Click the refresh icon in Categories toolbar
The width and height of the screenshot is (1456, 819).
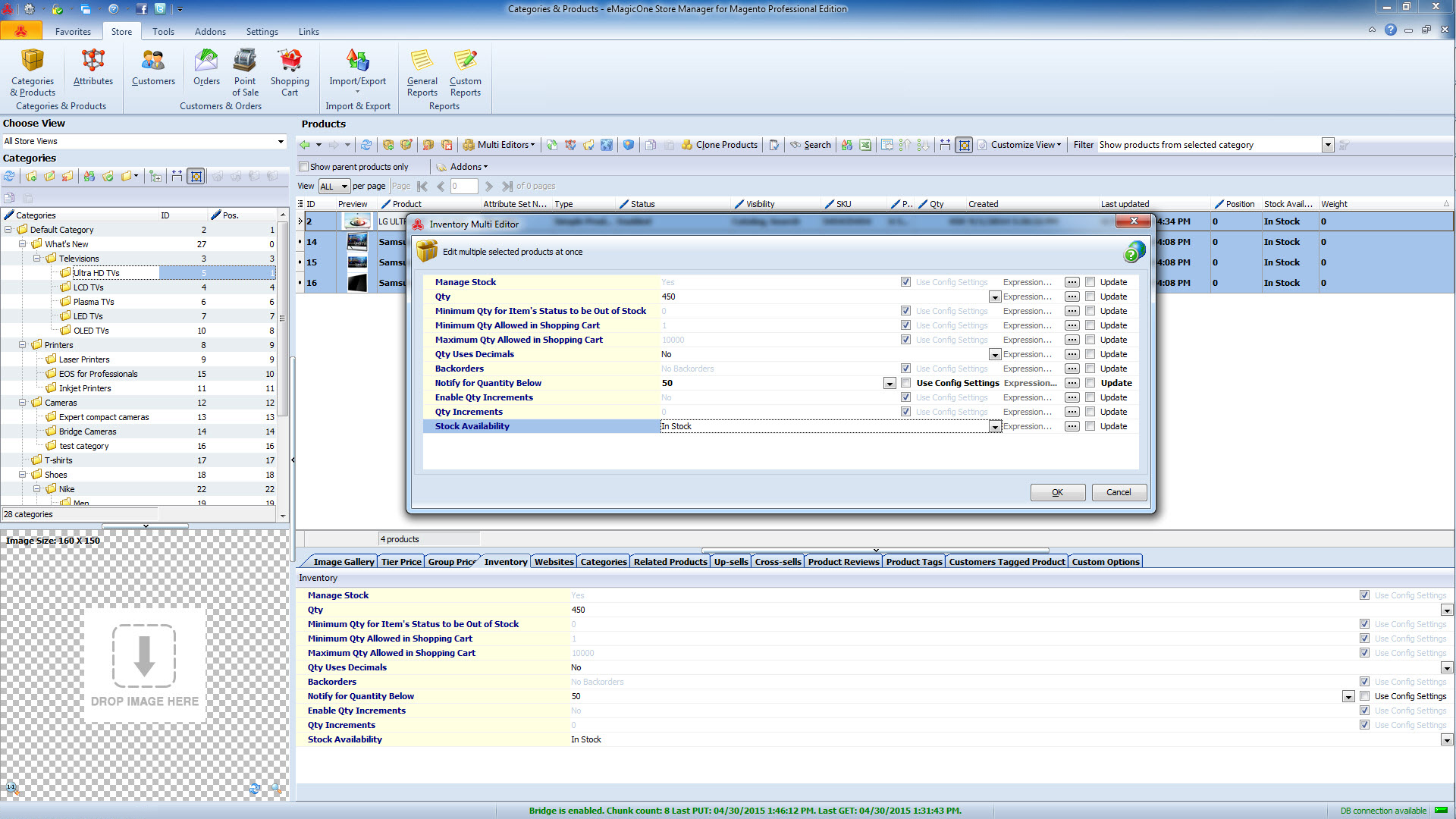(9, 176)
